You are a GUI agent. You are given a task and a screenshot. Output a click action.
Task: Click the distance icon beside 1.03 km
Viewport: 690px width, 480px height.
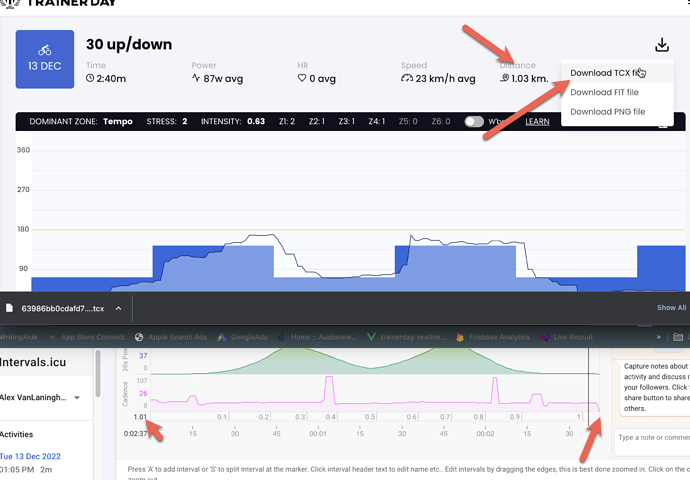(x=505, y=78)
